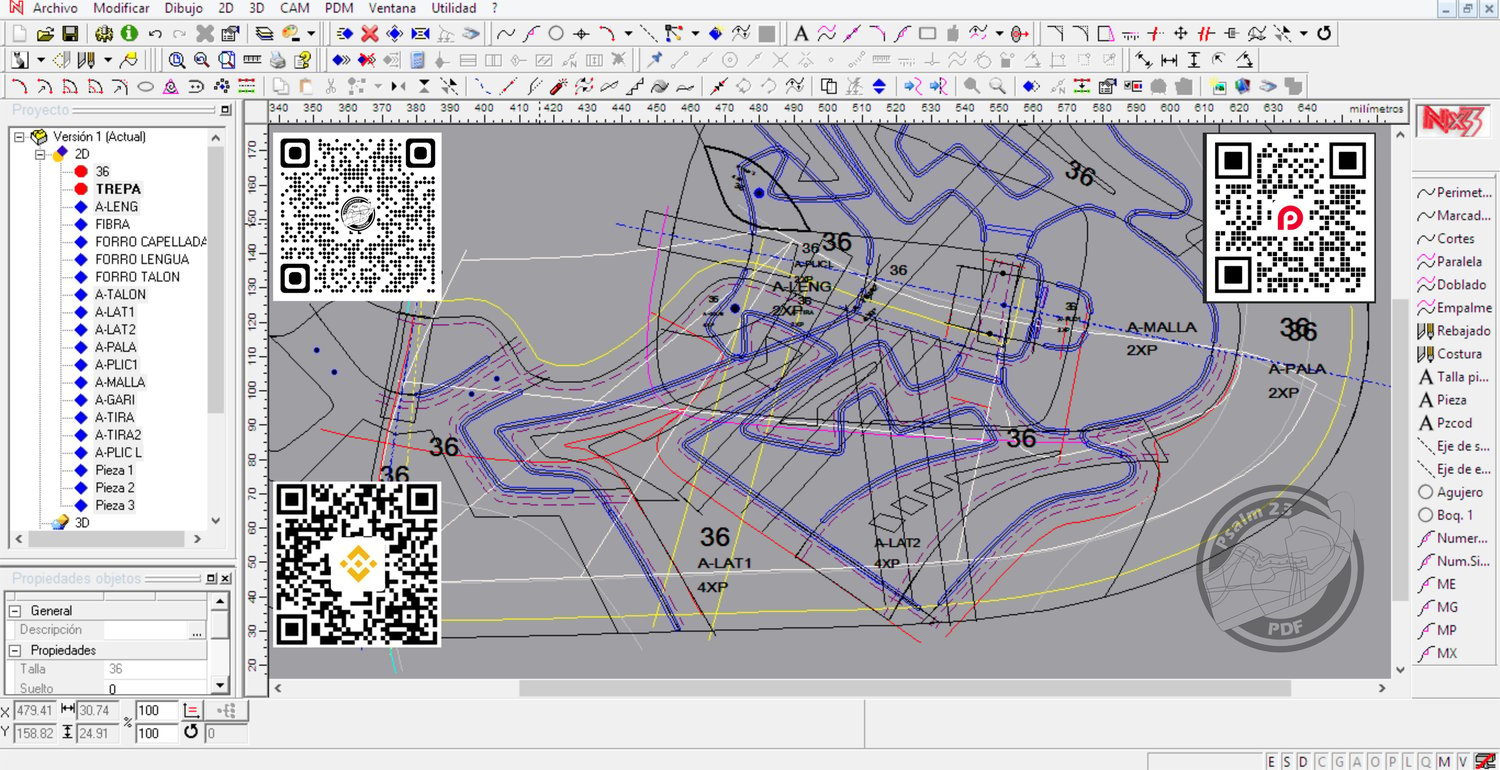Open a file with the folder icon

45,33
